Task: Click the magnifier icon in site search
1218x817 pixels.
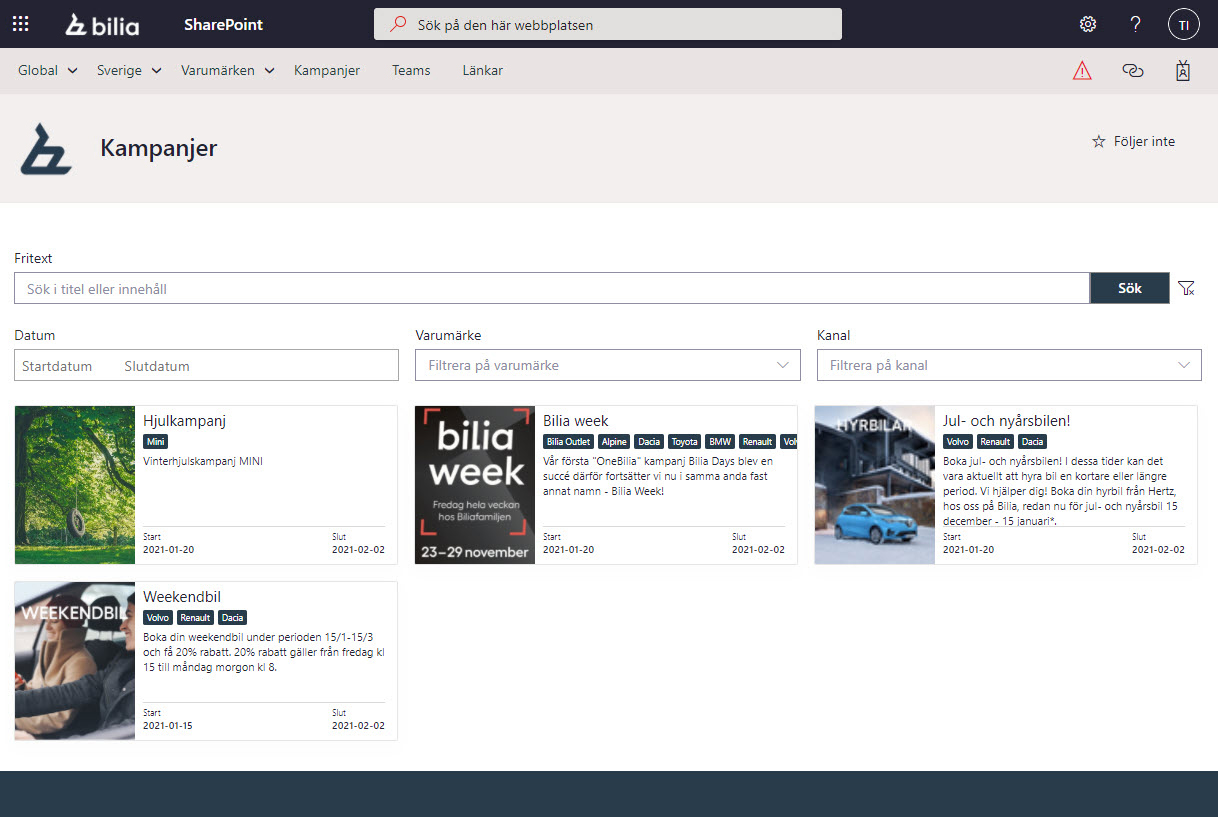Action: (398, 24)
